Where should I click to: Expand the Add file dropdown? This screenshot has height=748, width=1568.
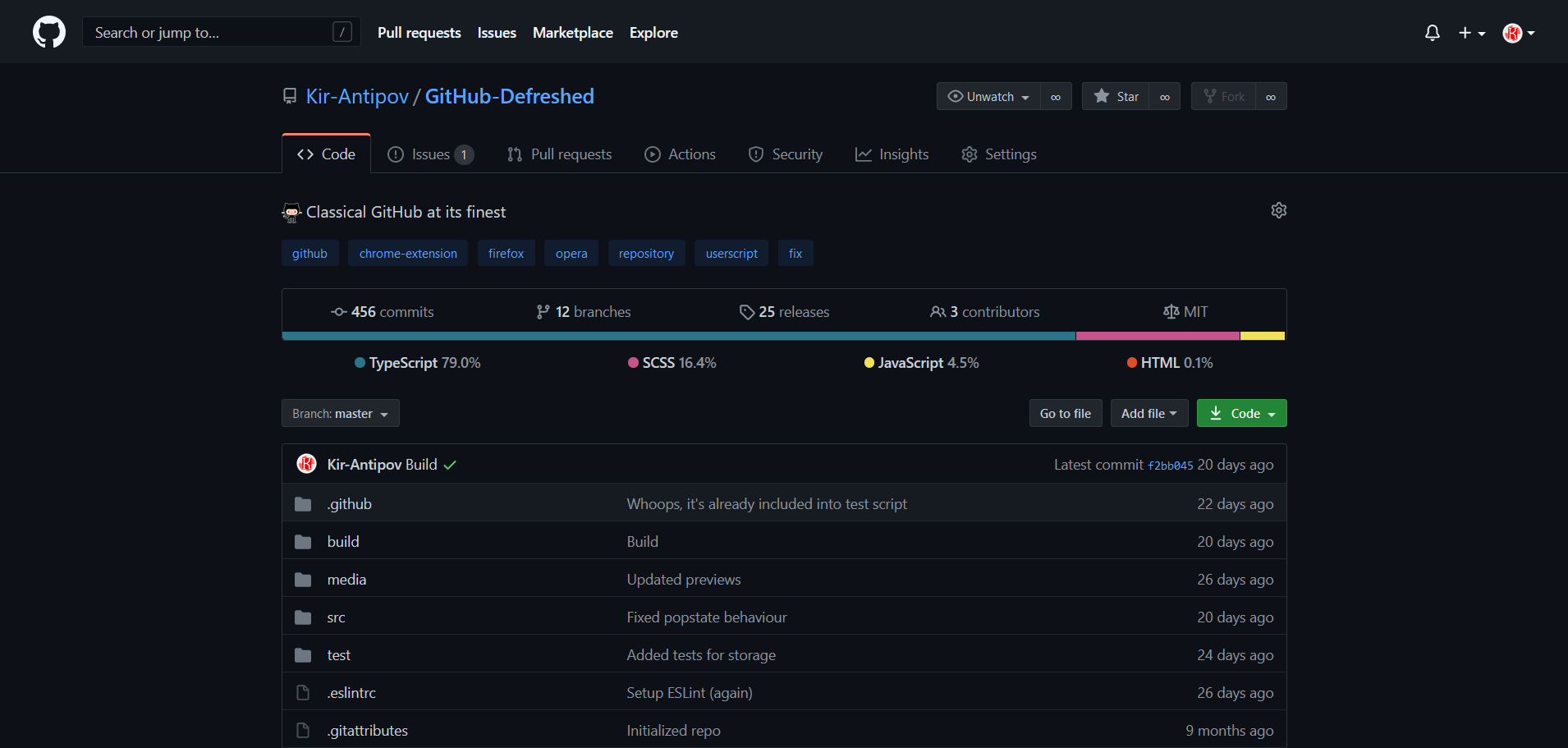pyautogui.click(x=1149, y=413)
